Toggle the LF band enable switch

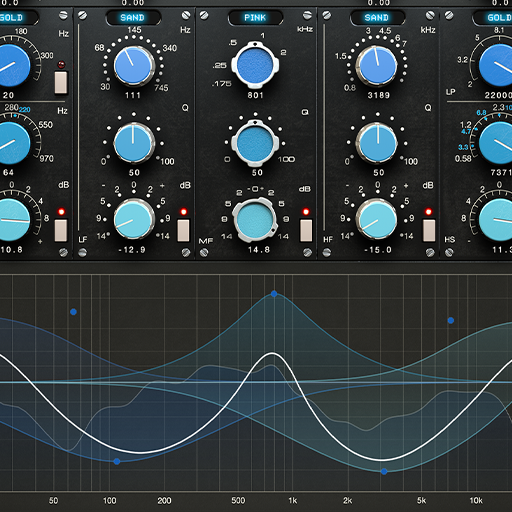point(183,230)
